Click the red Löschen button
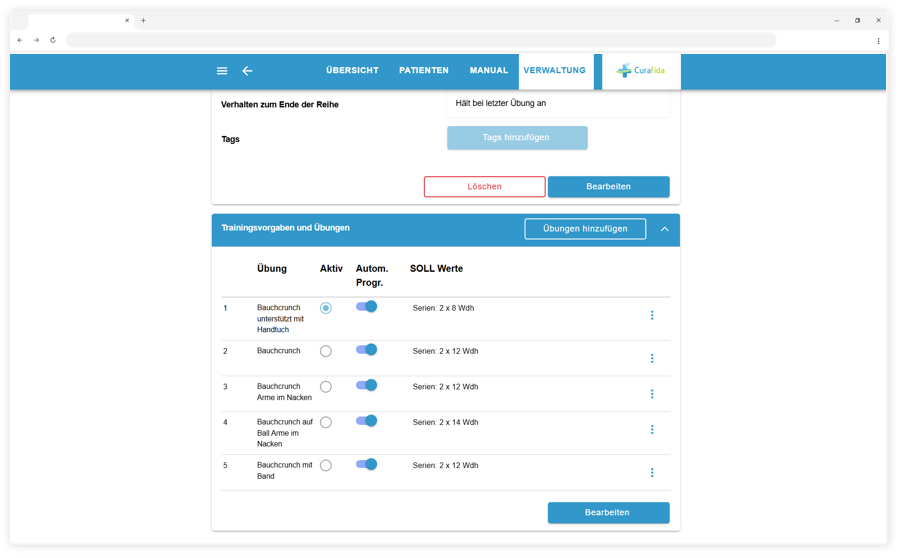Image resolution: width=910 pixels, height=558 pixels. [x=485, y=186]
